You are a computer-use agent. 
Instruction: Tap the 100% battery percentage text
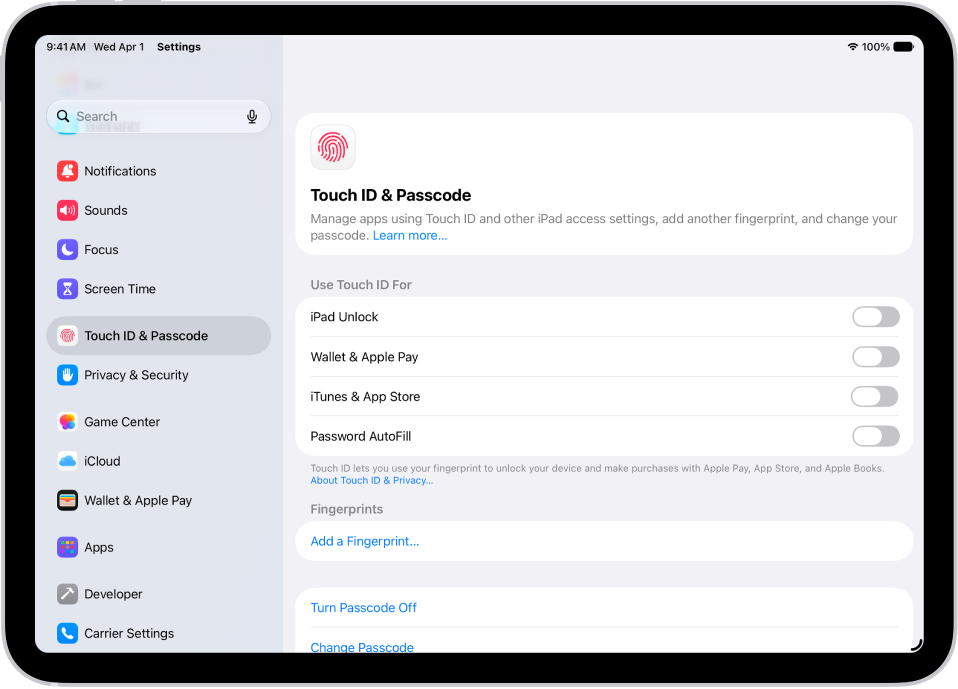coord(876,47)
